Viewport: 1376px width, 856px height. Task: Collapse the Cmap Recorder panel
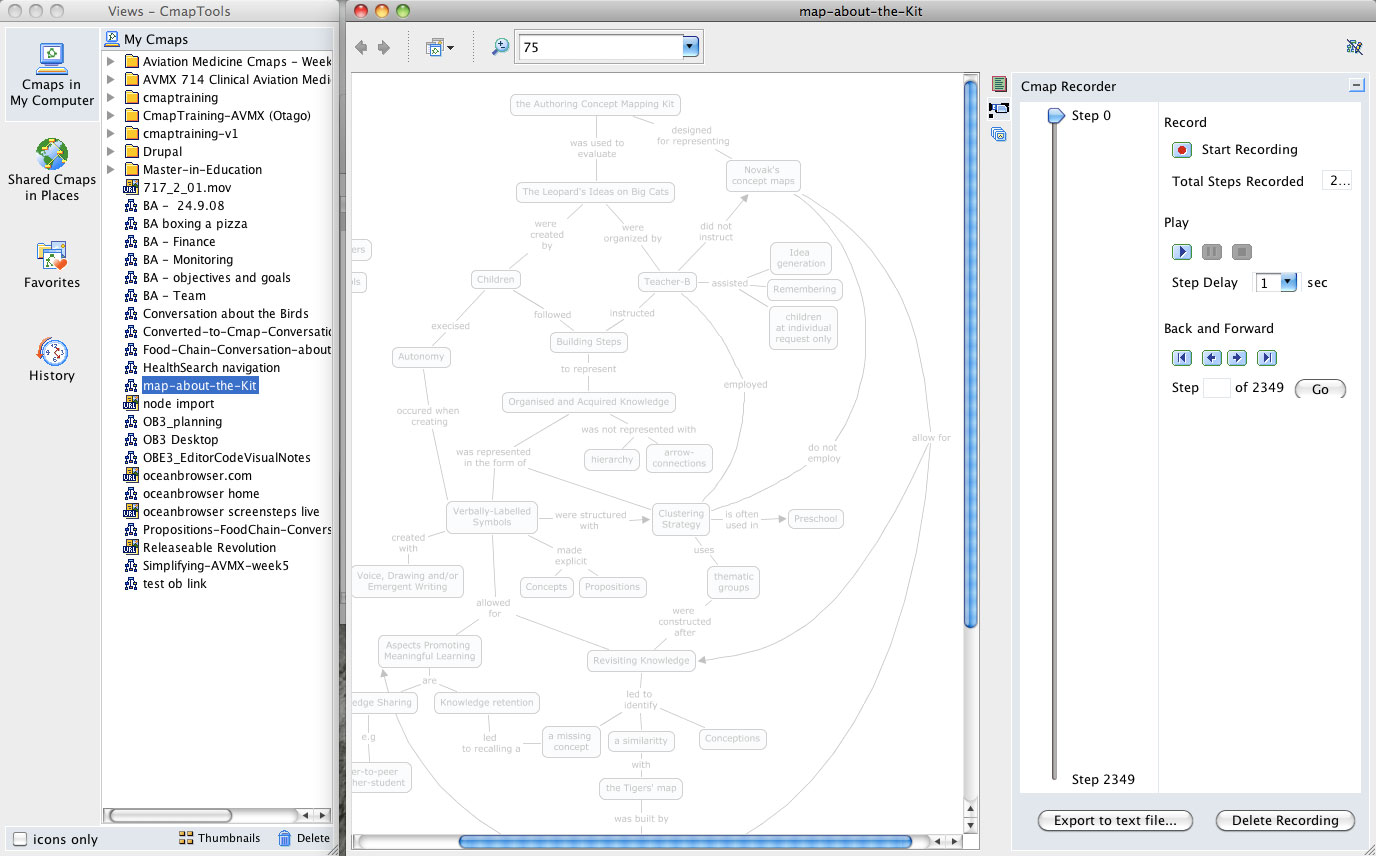click(1356, 86)
